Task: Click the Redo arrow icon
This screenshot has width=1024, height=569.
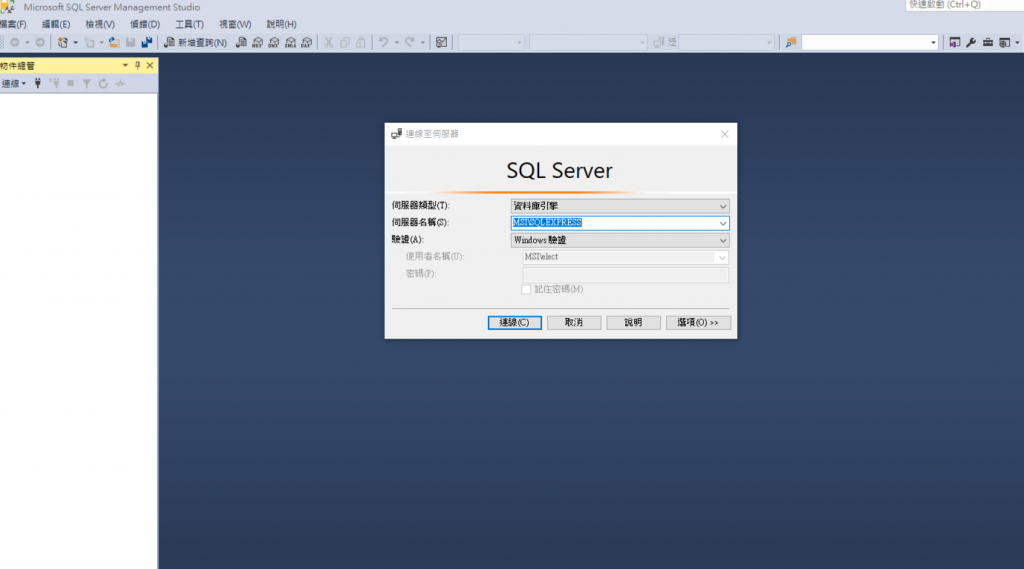Action: pos(409,42)
